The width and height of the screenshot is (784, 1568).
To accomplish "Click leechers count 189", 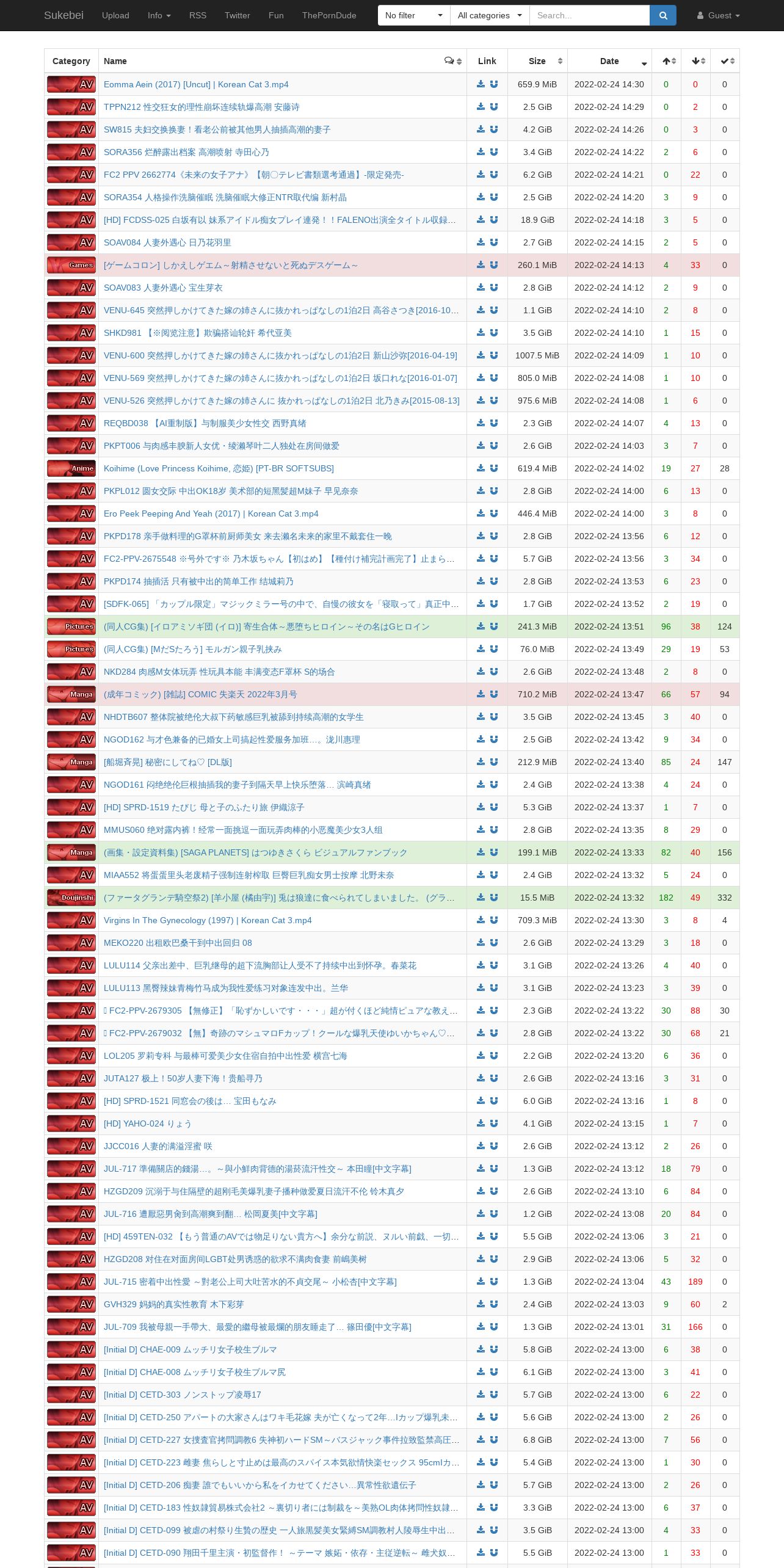I will (695, 1282).
